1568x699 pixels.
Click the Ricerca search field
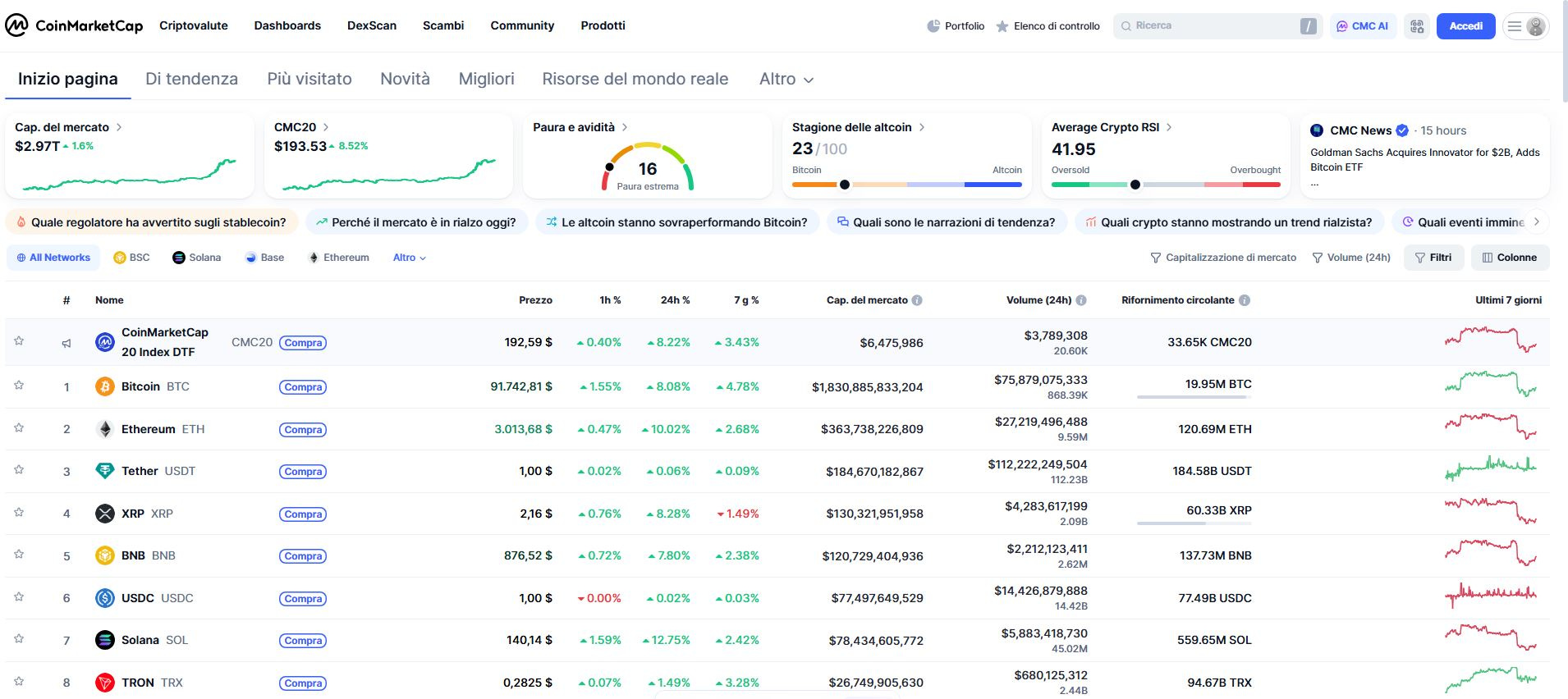(1217, 26)
